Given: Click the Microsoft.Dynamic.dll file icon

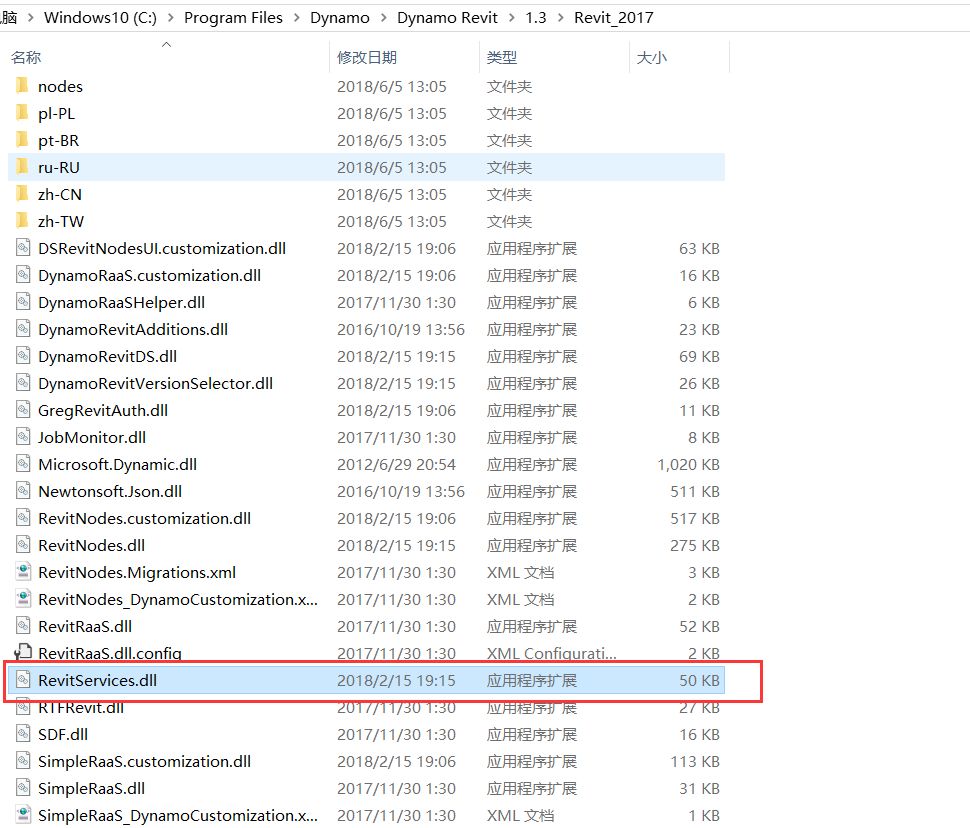Looking at the screenshot, I should (23, 464).
